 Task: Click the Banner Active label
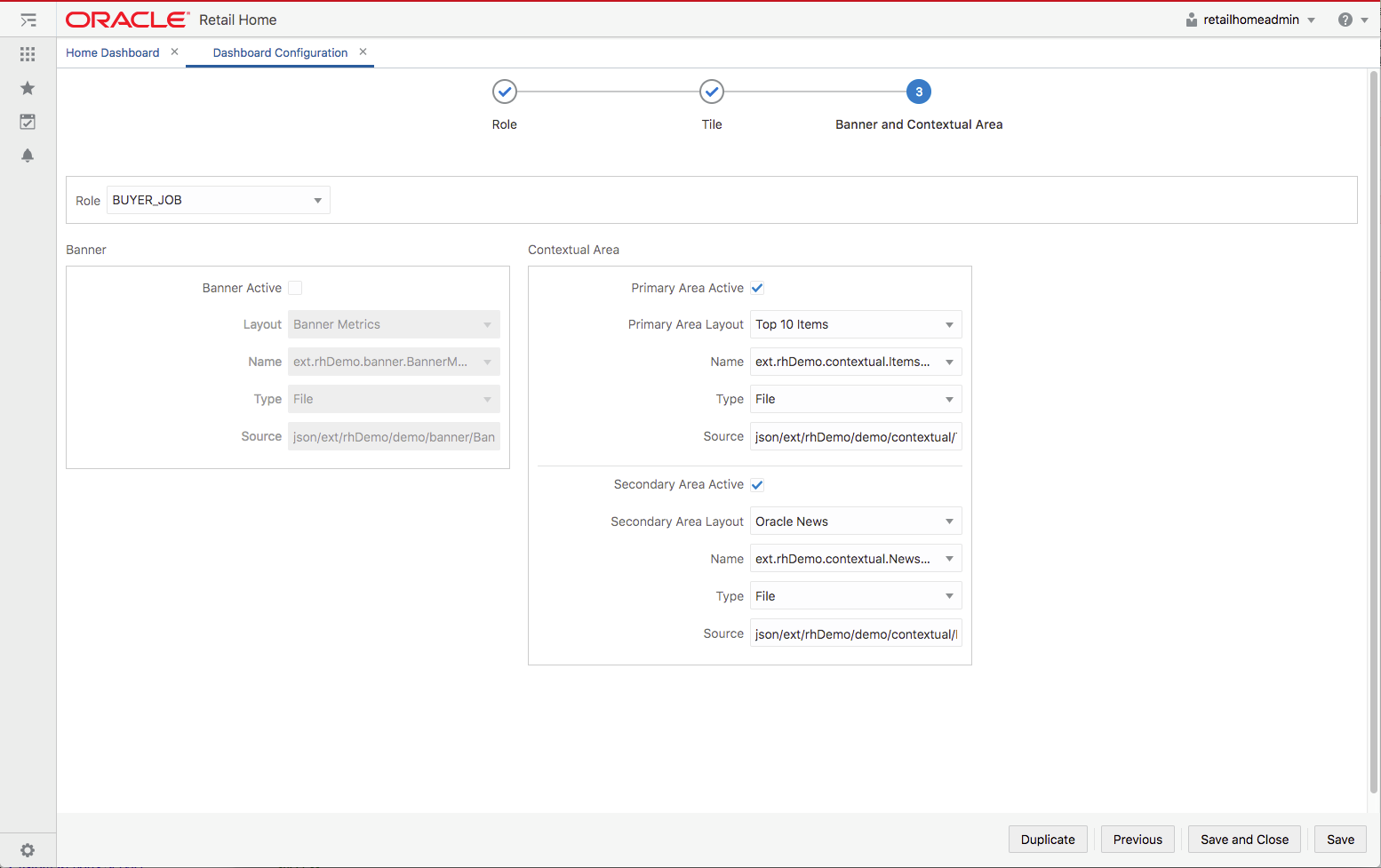tap(242, 288)
